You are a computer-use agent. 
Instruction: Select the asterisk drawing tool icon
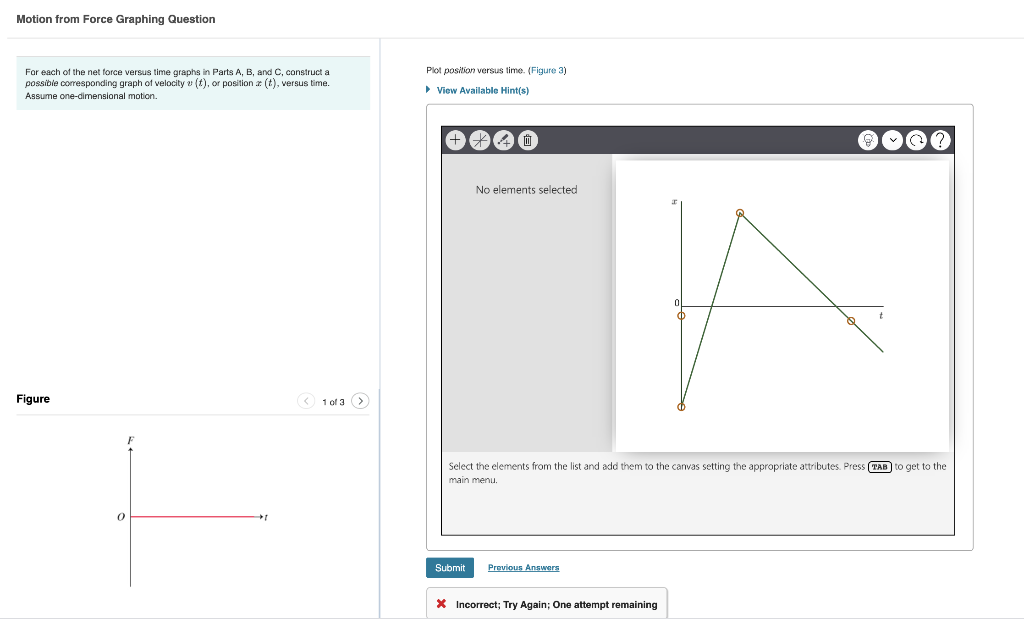point(478,140)
